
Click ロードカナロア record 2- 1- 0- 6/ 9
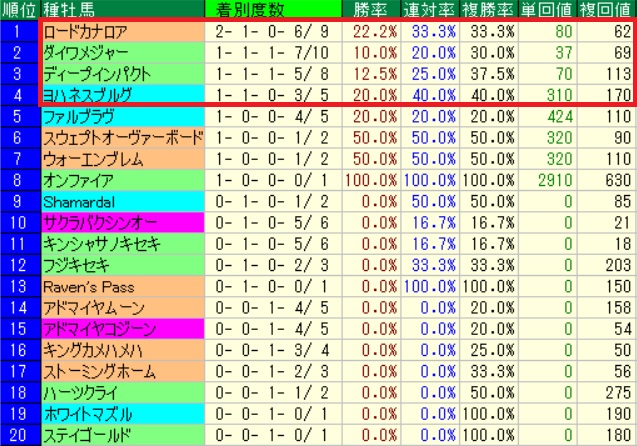point(273,31)
